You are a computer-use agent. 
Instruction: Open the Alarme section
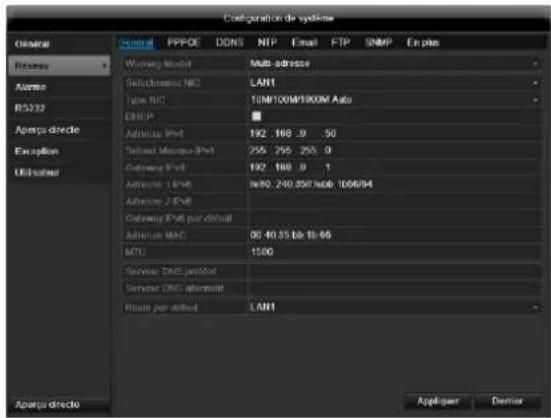(x=59, y=87)
